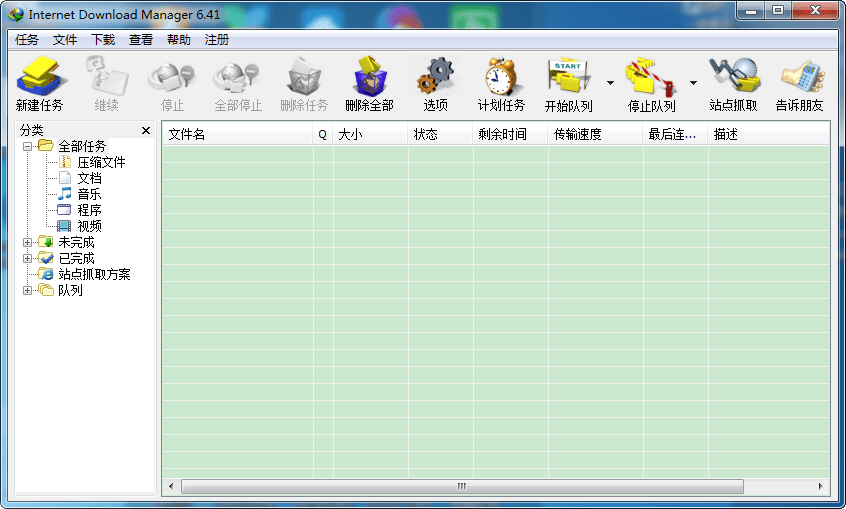Minimize the Internet Download Manager window

tap(751, 10)
